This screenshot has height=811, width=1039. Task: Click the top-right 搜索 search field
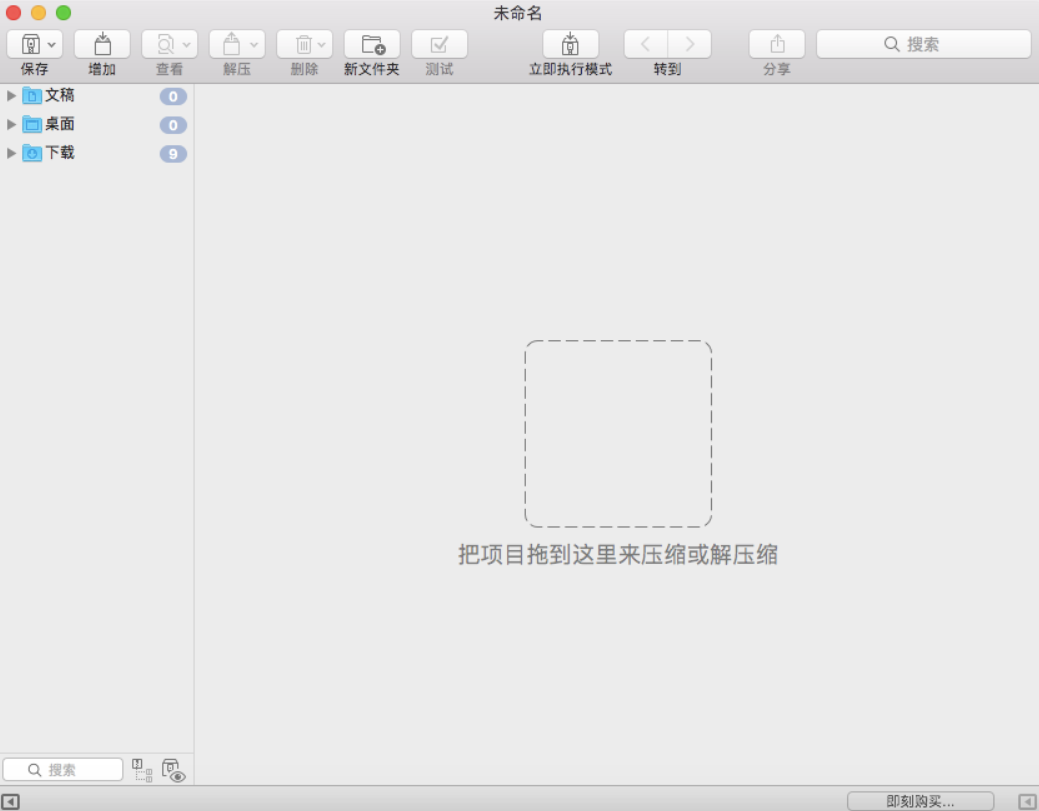[925, 43]
